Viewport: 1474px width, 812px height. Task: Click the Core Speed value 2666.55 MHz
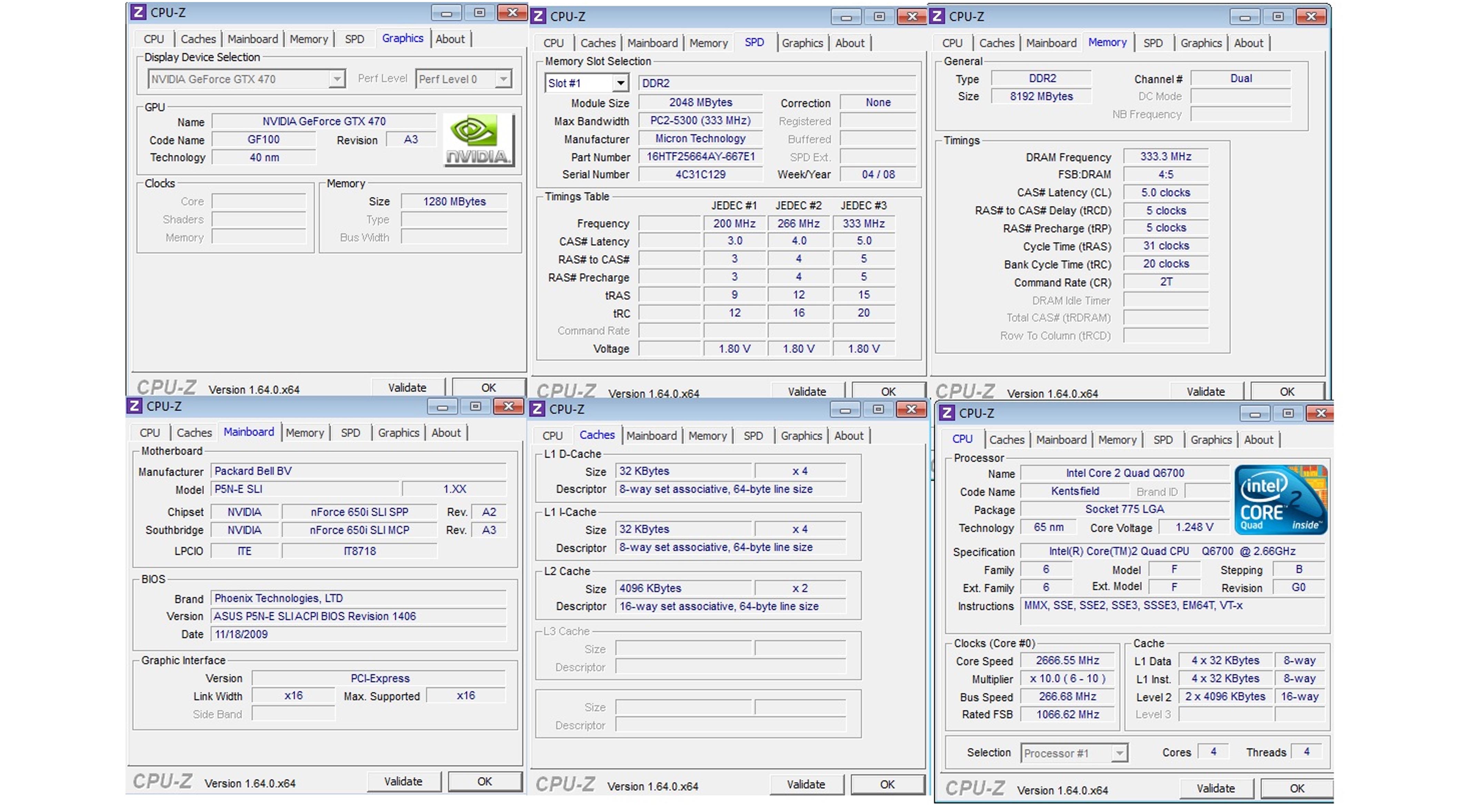coord(1067,660)
